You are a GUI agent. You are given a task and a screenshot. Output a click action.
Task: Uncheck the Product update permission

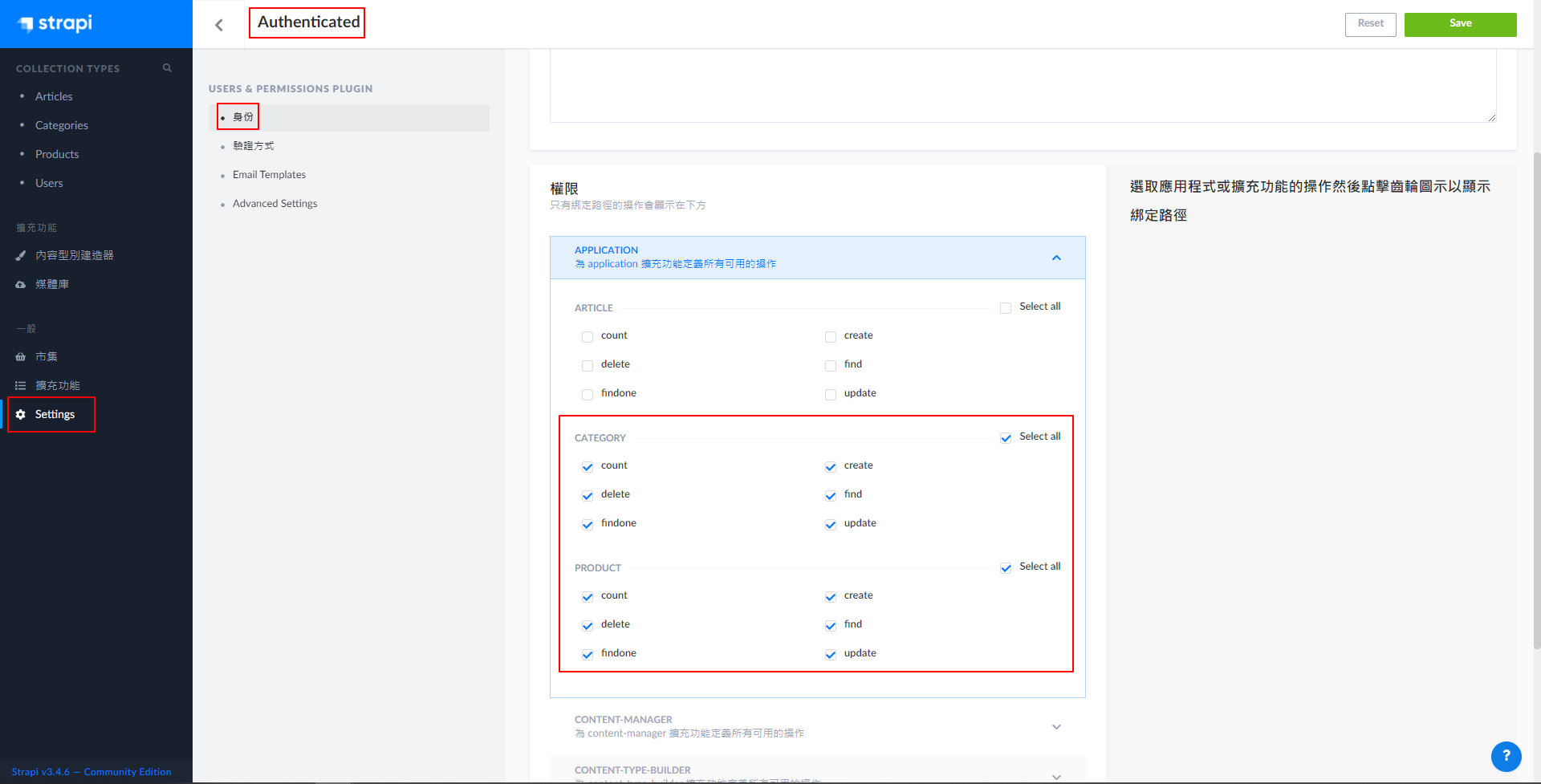tap(831, 655)
